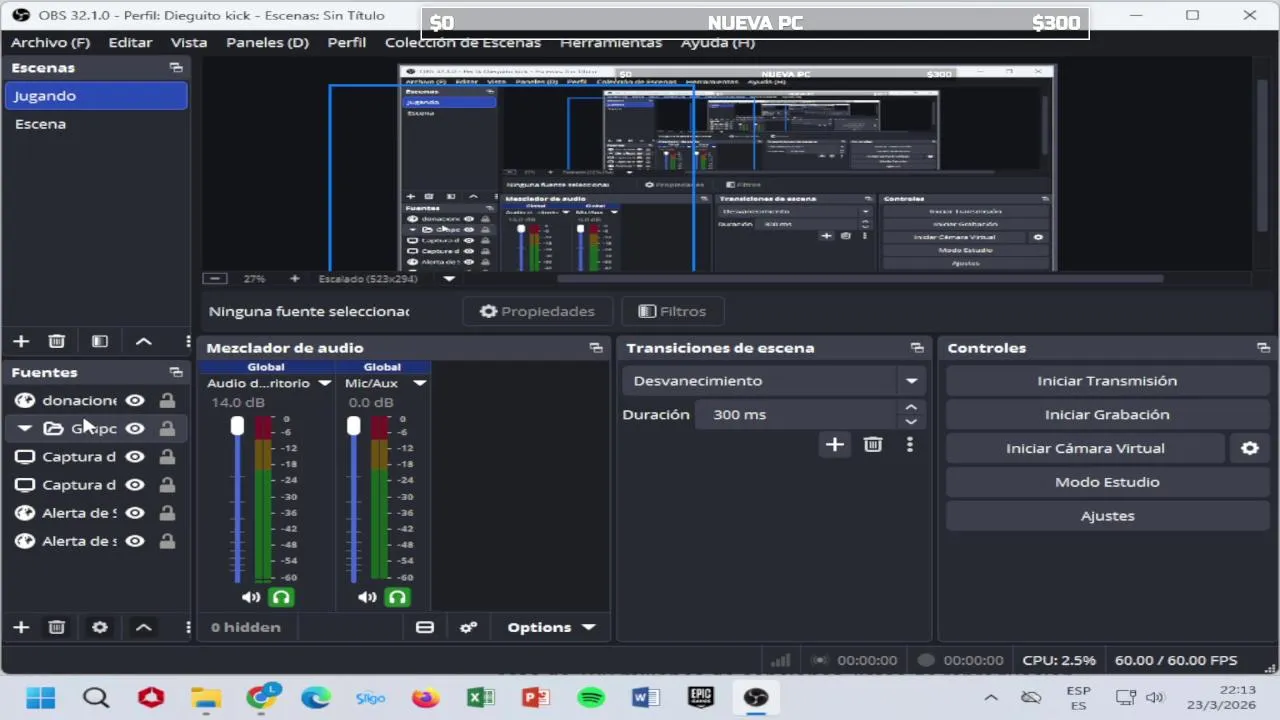Open Spotify from the taskbar
This screenshot has width=1280, height=720.
pyautogui.click(x=591, y=697)
